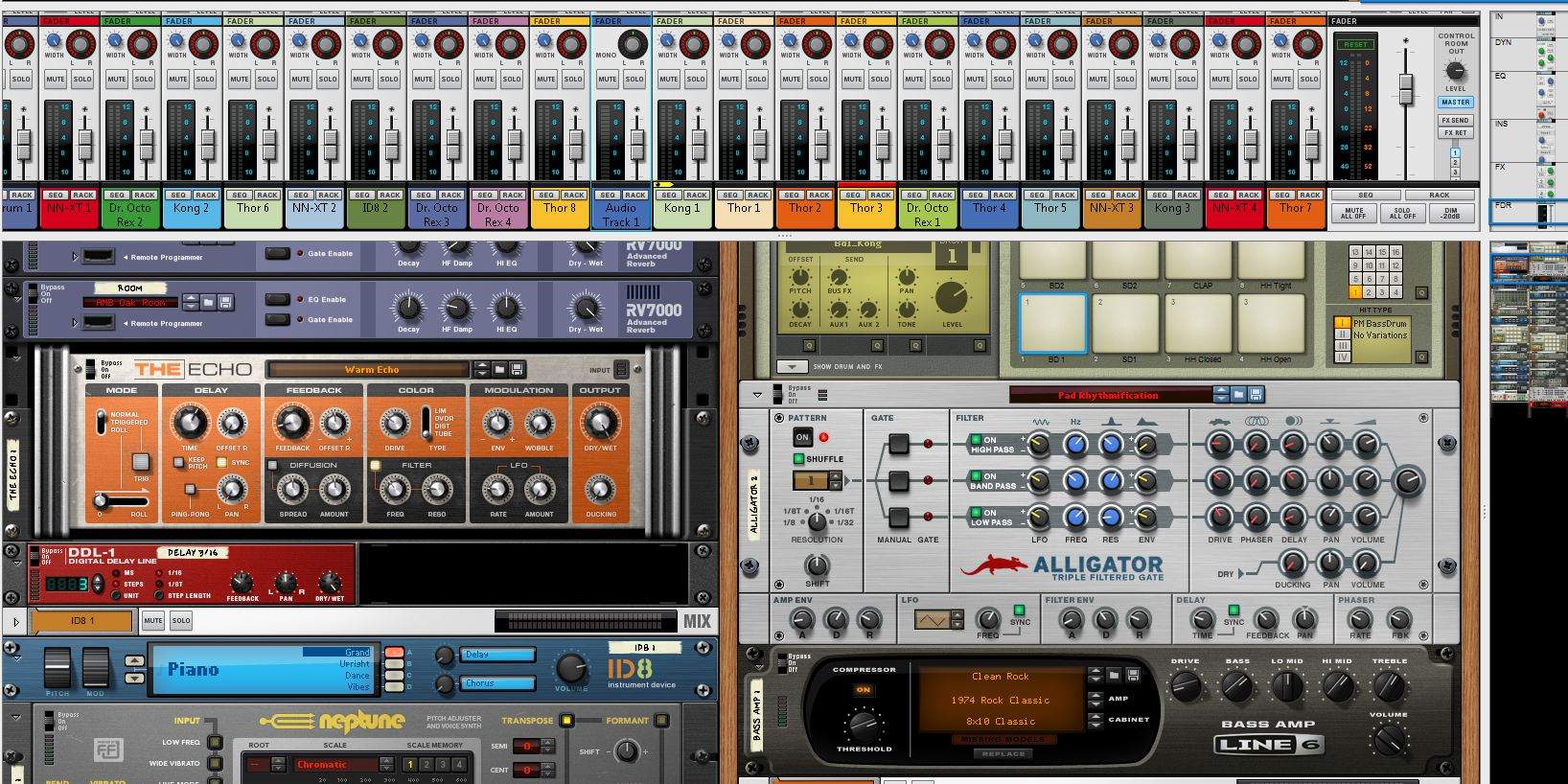Click the Kong HH Closed drum pad
Viewport: 1568px width, 784px height.
click(1199, 323)
